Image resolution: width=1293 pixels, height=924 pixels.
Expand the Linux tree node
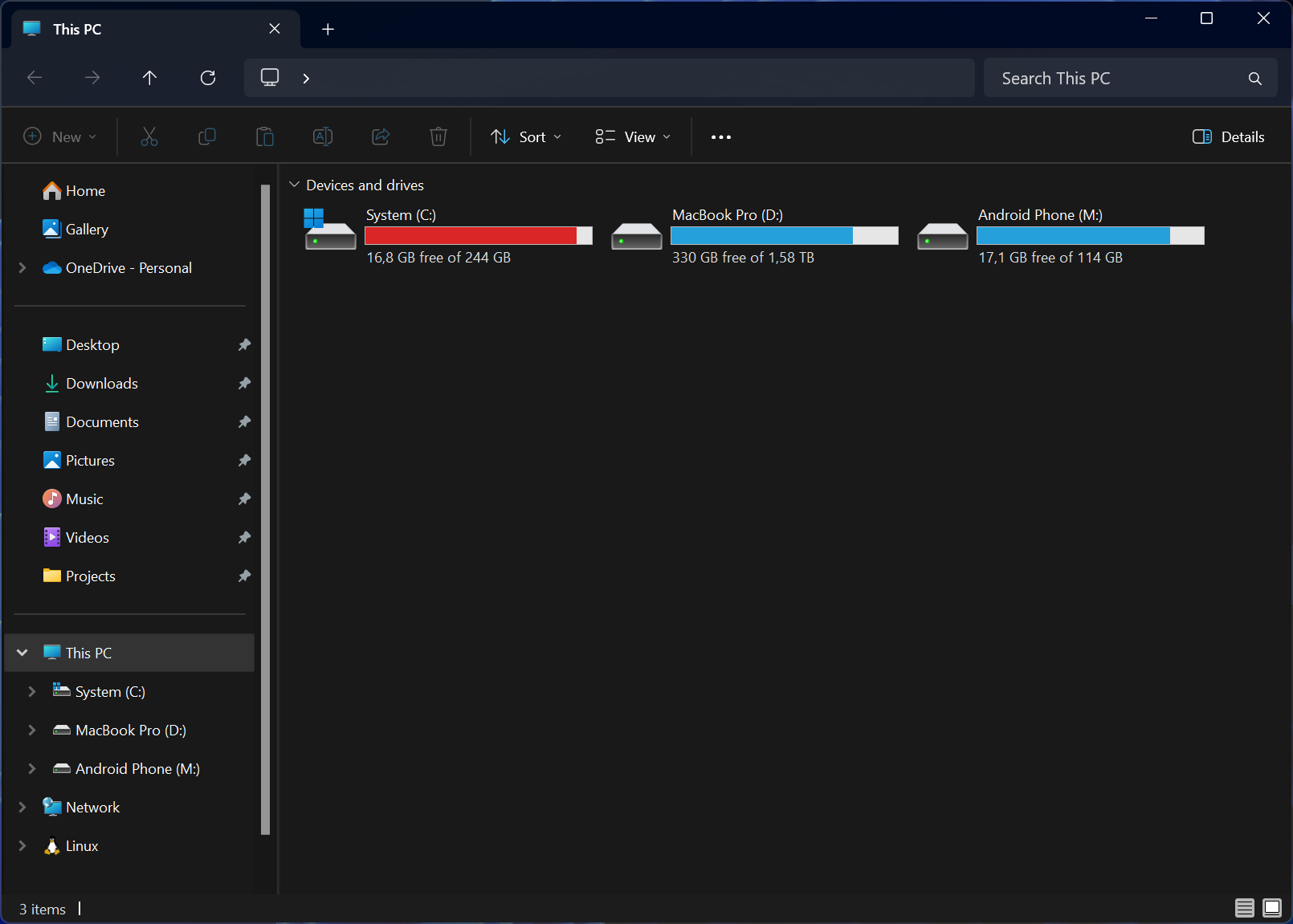pos(22,845)
